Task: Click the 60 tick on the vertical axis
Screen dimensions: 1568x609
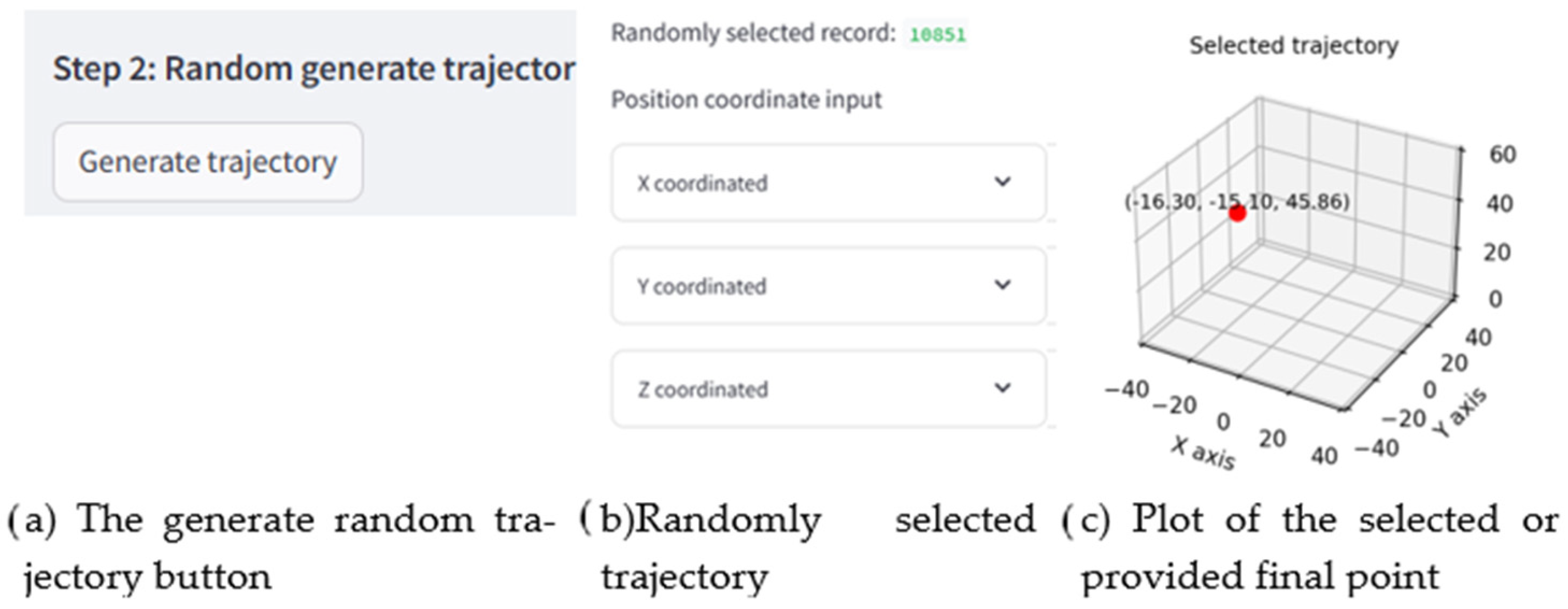Action: [1502, 154]
